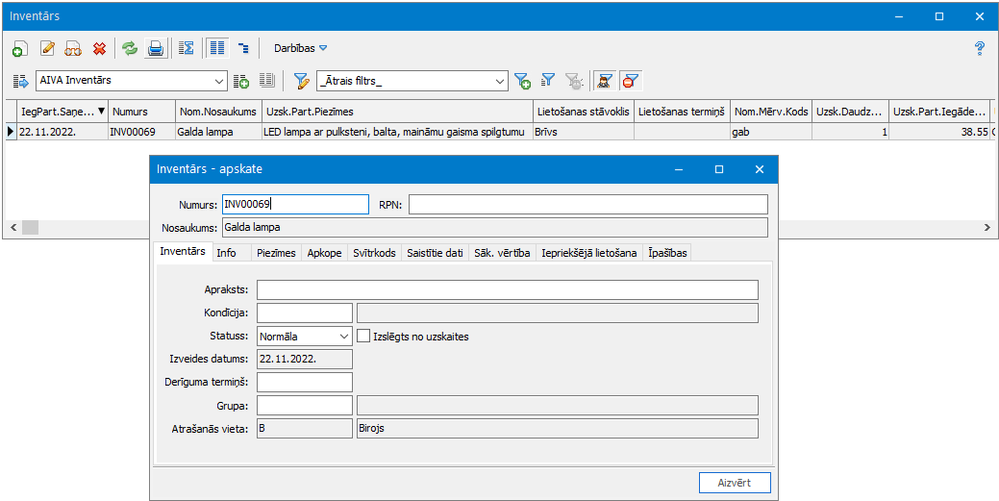Image resolution: width=999 pixels, height=501 pixels.
Task: Click the print icon in toolbar
Action: 155,48
